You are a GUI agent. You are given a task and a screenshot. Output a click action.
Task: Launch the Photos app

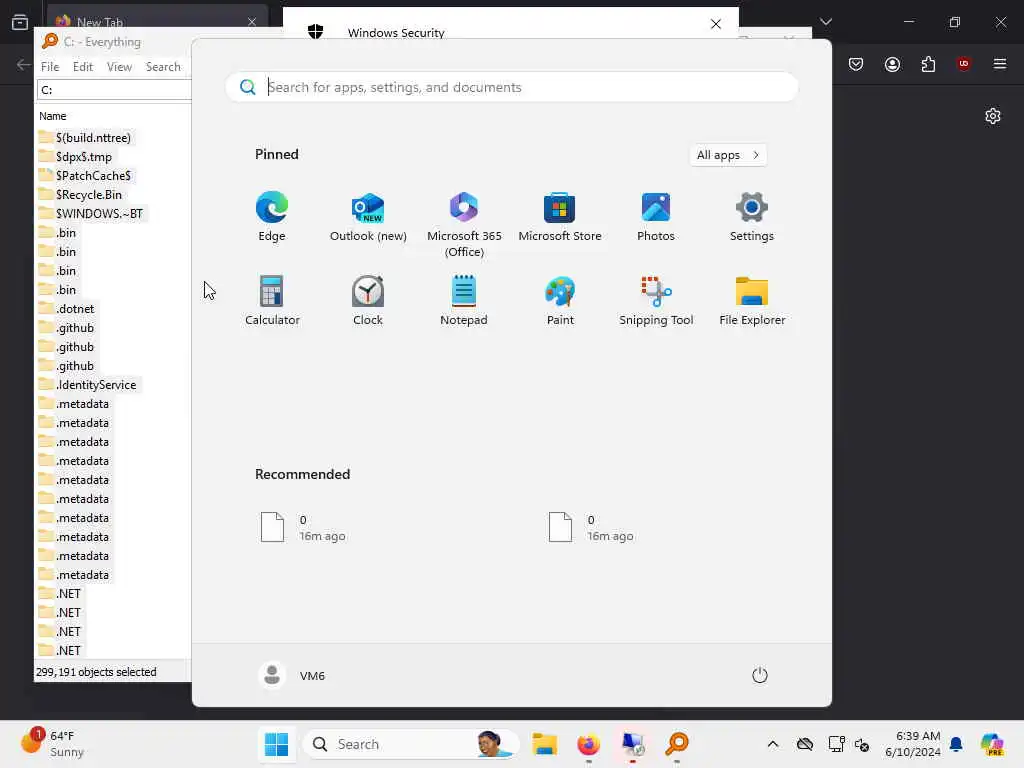click(x=656, y=217)
